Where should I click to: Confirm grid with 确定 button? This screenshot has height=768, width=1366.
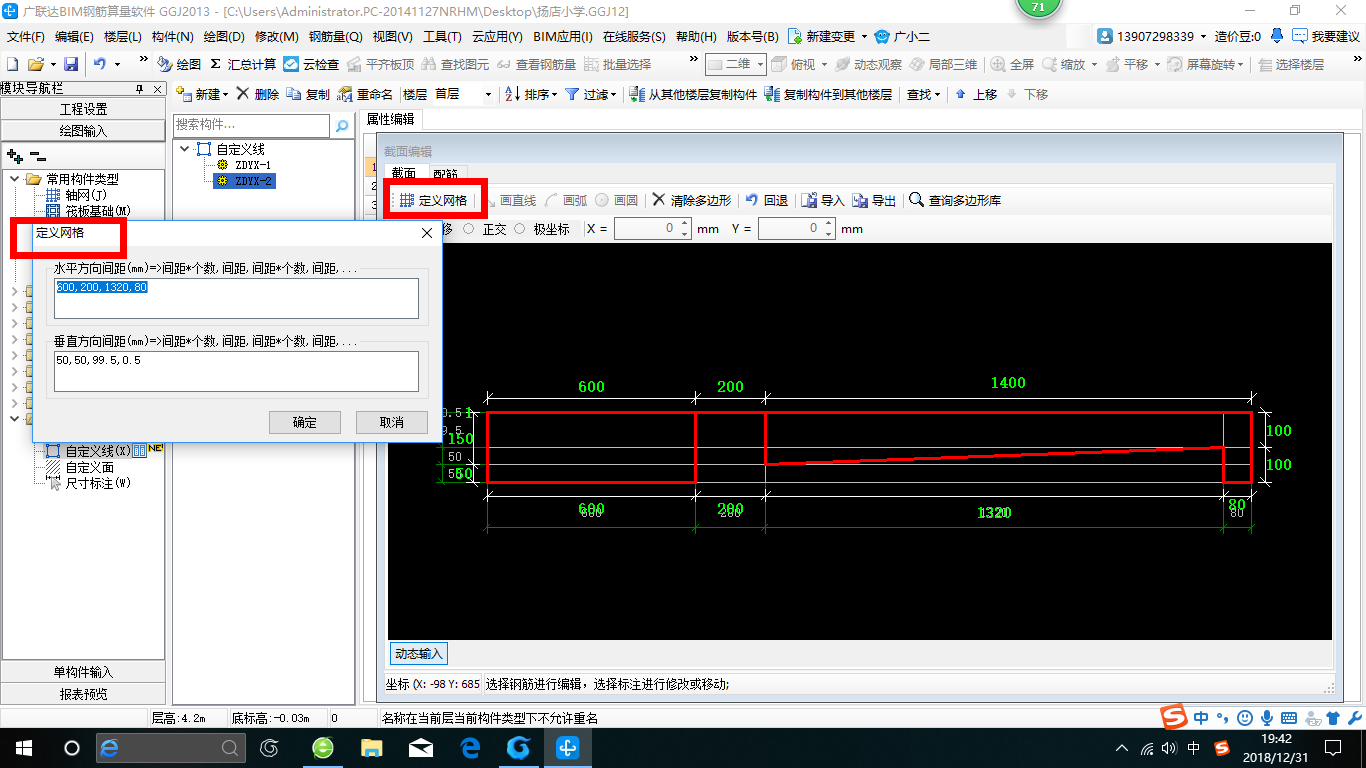pos(305,422)
